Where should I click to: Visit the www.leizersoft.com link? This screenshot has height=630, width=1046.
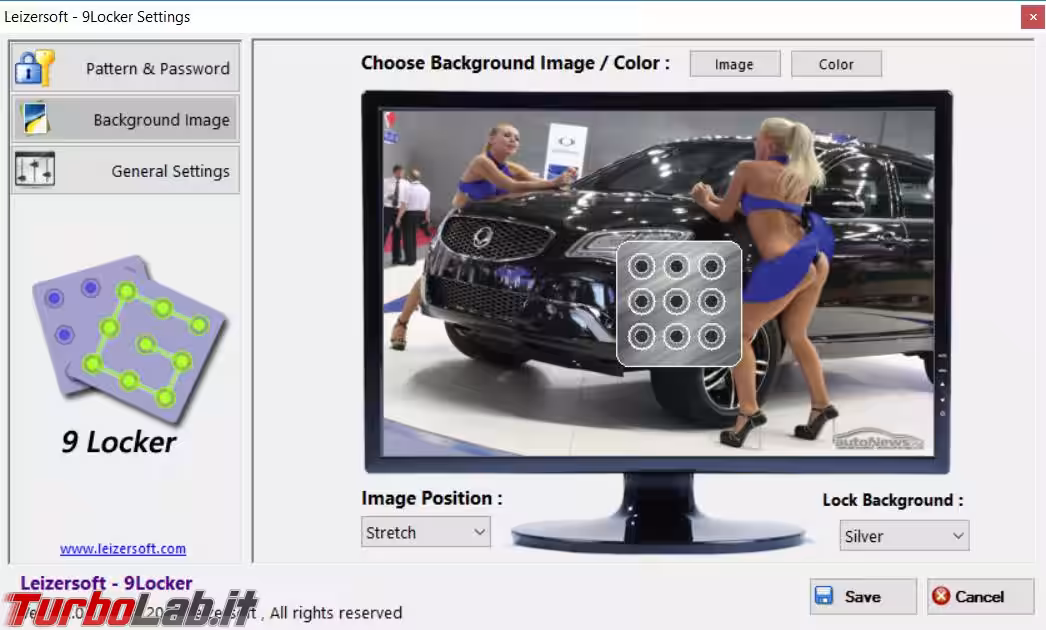(x=123, y=549)
